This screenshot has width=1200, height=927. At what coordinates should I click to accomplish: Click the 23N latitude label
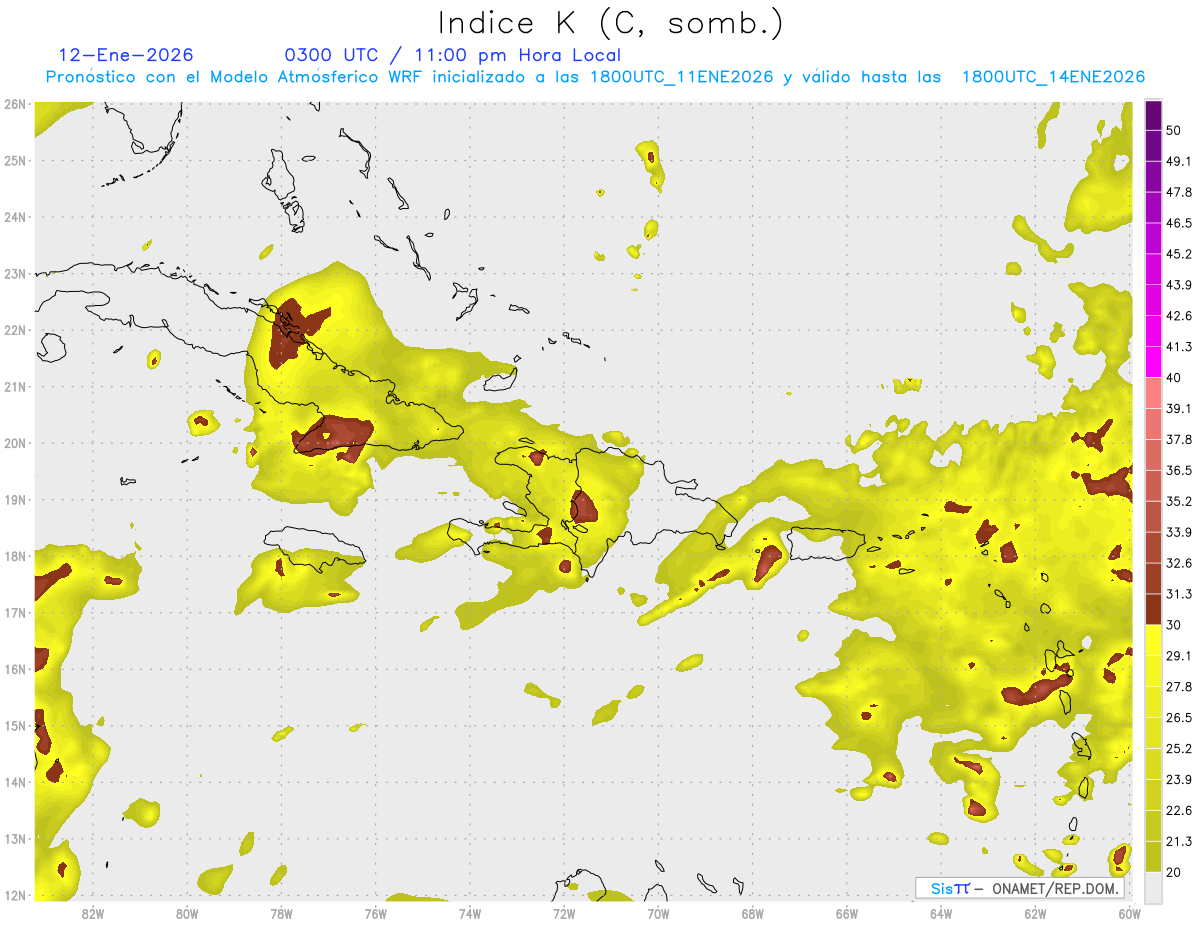(15, 274)
